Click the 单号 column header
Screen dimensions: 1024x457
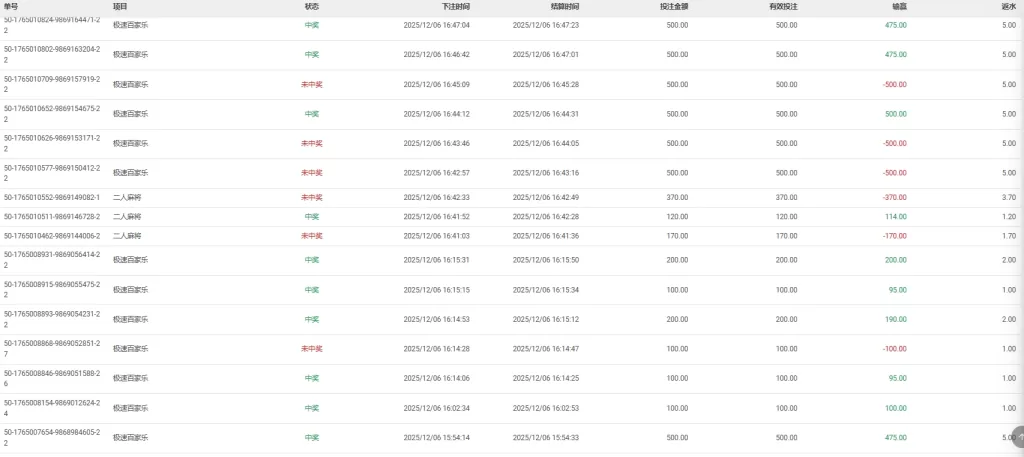pos(11,7)
